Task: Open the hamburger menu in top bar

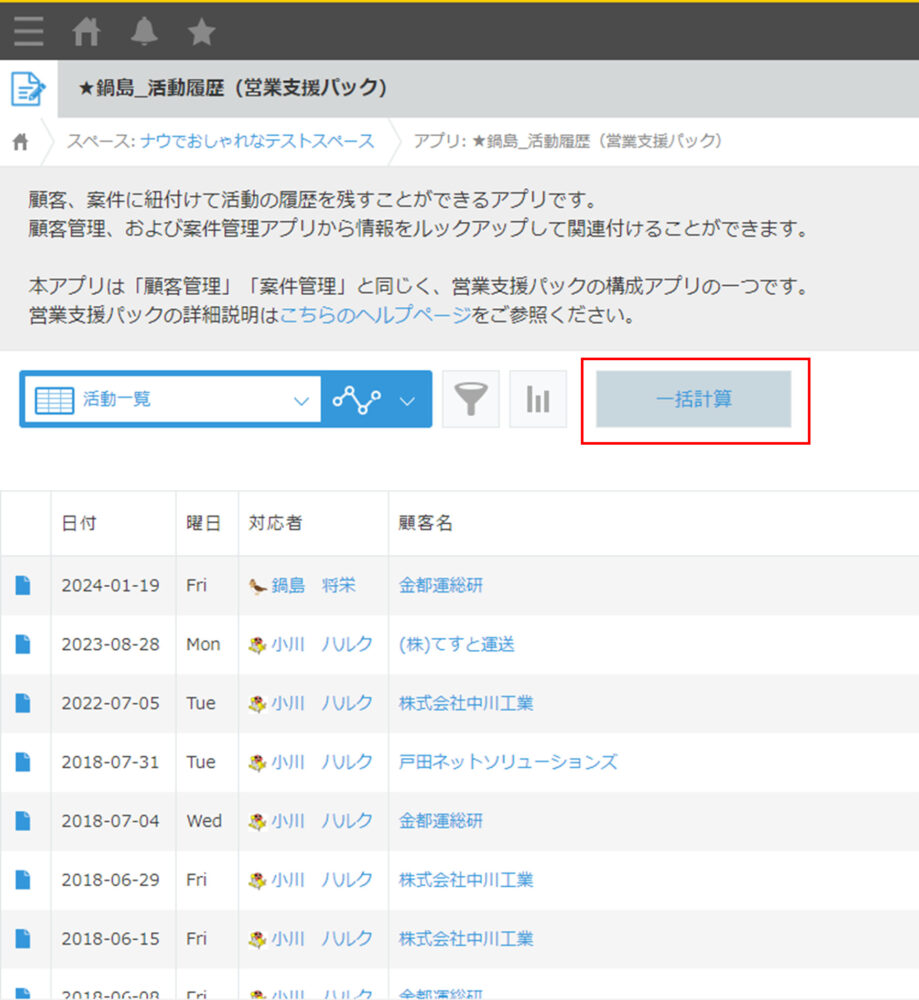Action: [28, 32]
